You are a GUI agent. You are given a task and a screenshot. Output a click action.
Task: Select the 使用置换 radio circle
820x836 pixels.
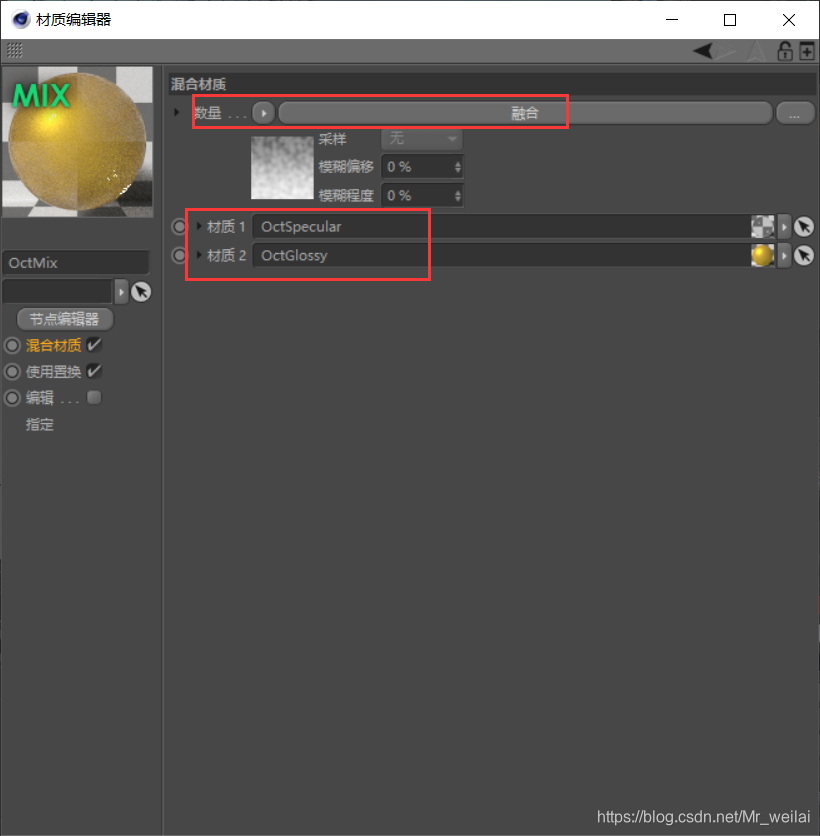click(12, 372)
